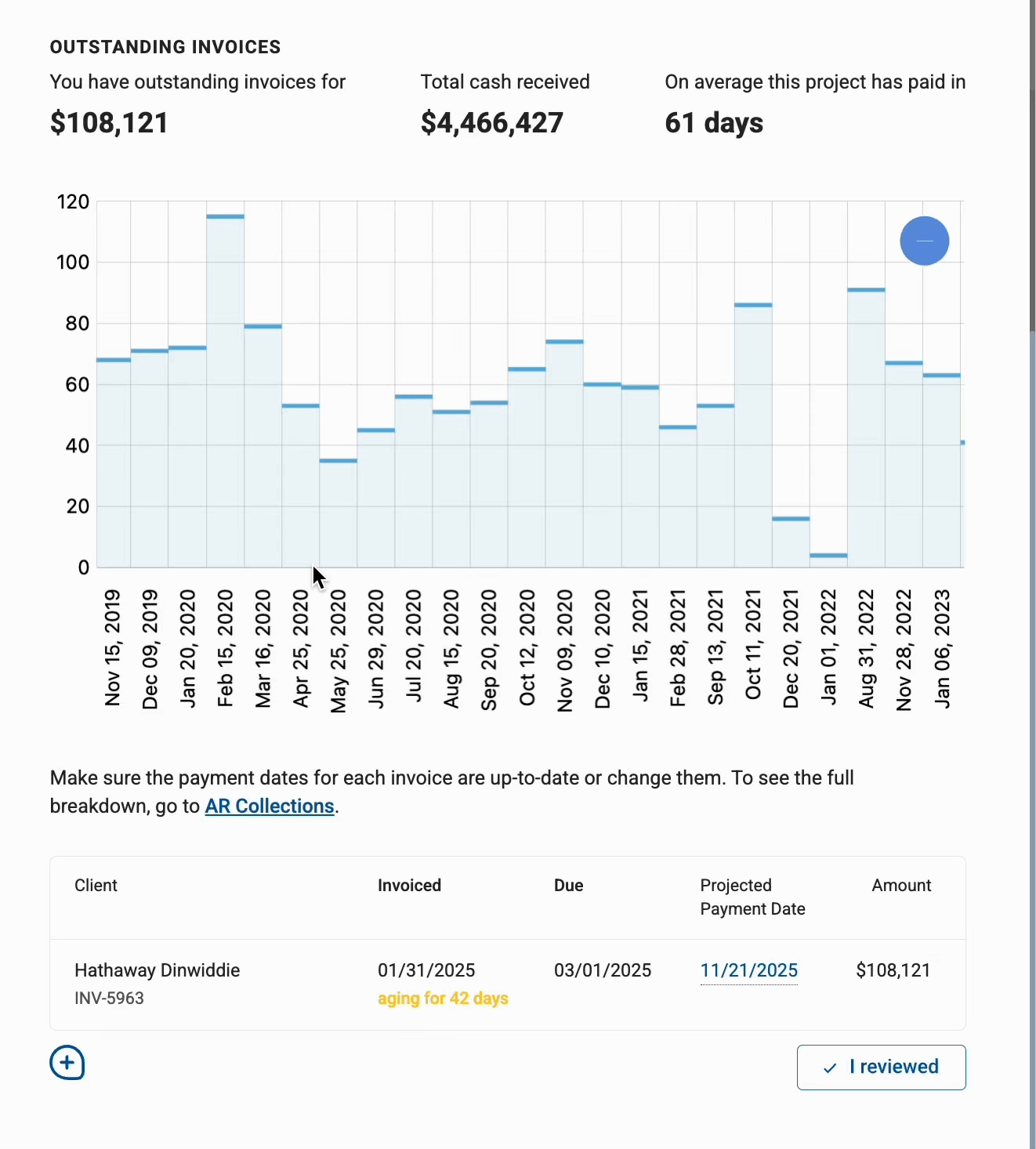Click the Client column header
This screenshot has height=1149, width=1036.
[96, 885]
